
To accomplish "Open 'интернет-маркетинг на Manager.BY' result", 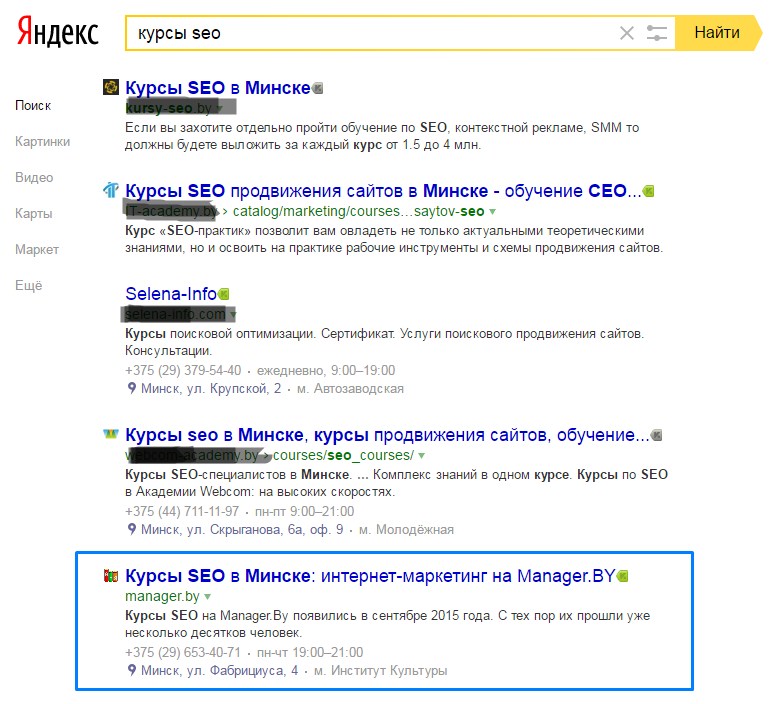I will coord(370,576).
